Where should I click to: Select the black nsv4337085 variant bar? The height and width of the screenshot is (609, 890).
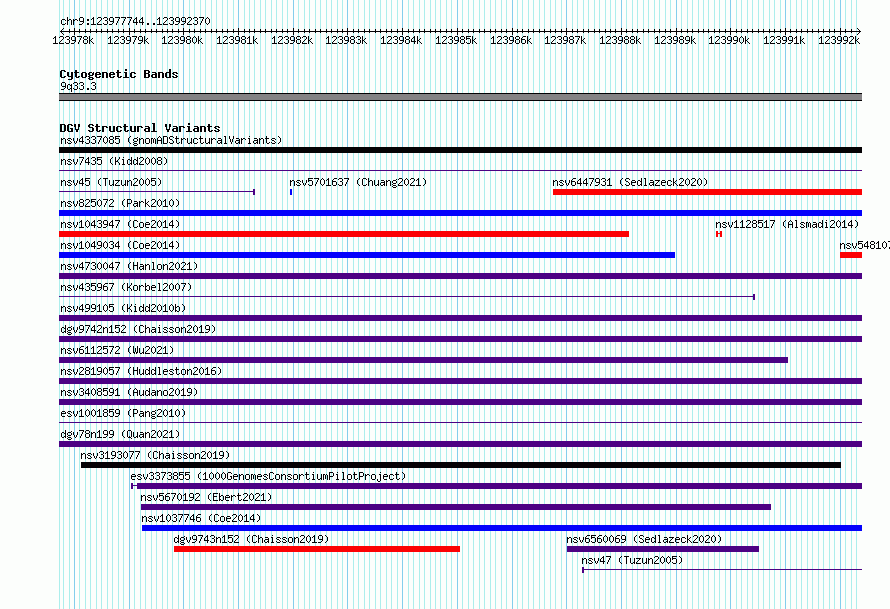(460, 150)
